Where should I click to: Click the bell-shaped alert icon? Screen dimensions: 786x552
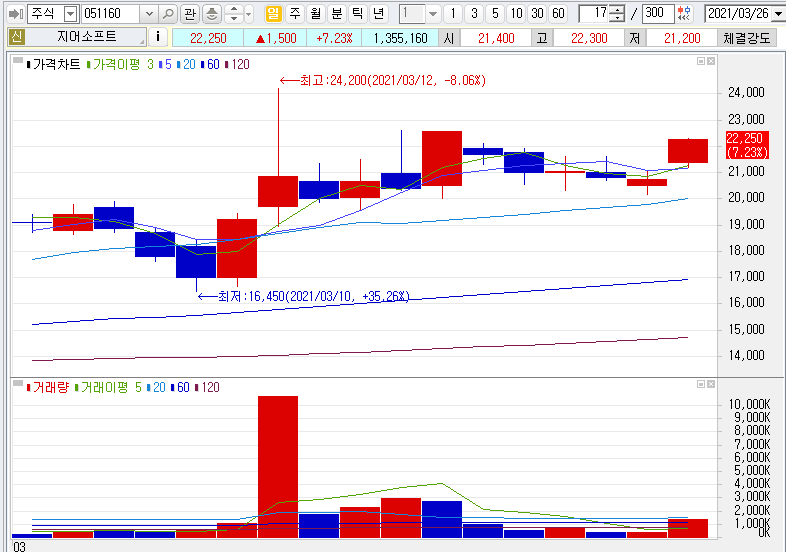[212, 14]
